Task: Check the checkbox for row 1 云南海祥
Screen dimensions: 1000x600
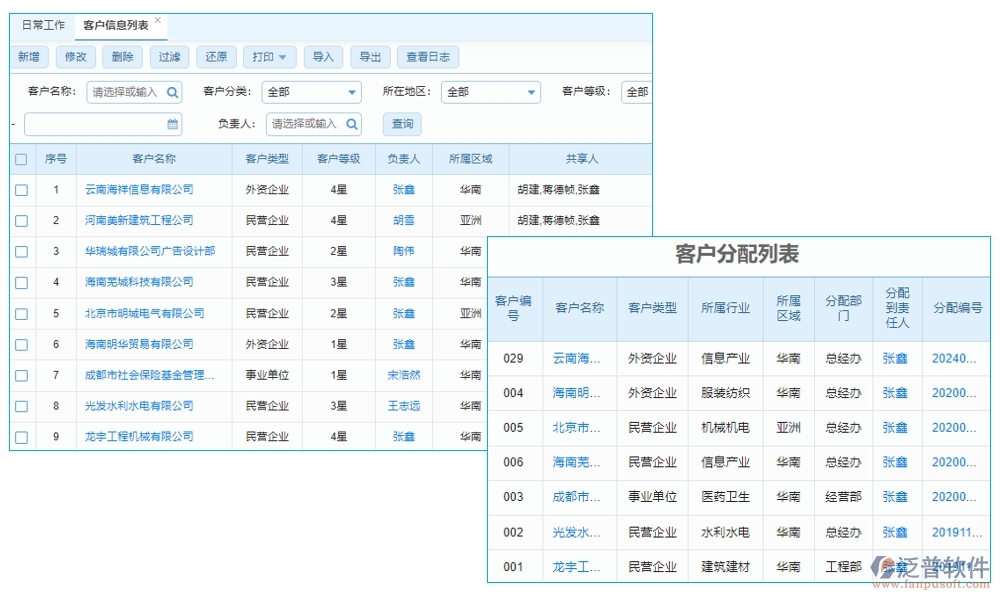Action: [21, 189]
